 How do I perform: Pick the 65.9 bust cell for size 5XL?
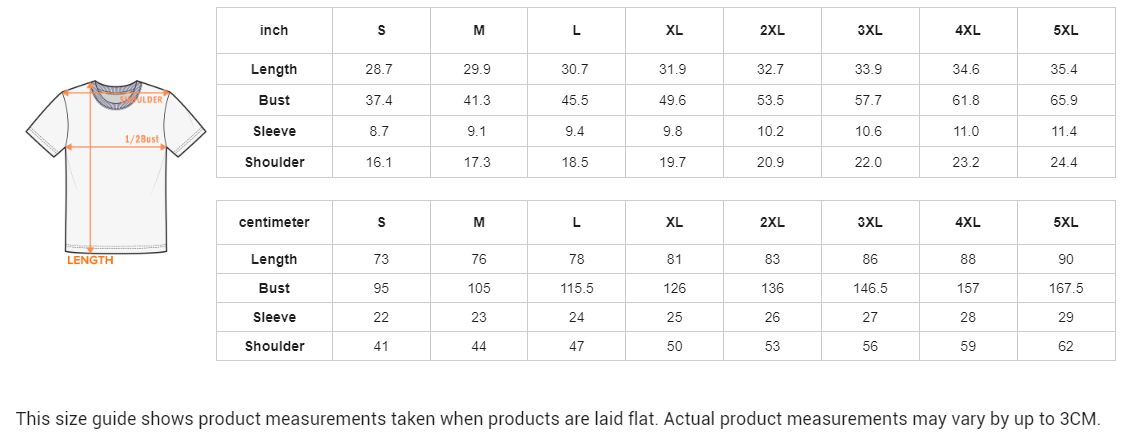(1066, 100)
